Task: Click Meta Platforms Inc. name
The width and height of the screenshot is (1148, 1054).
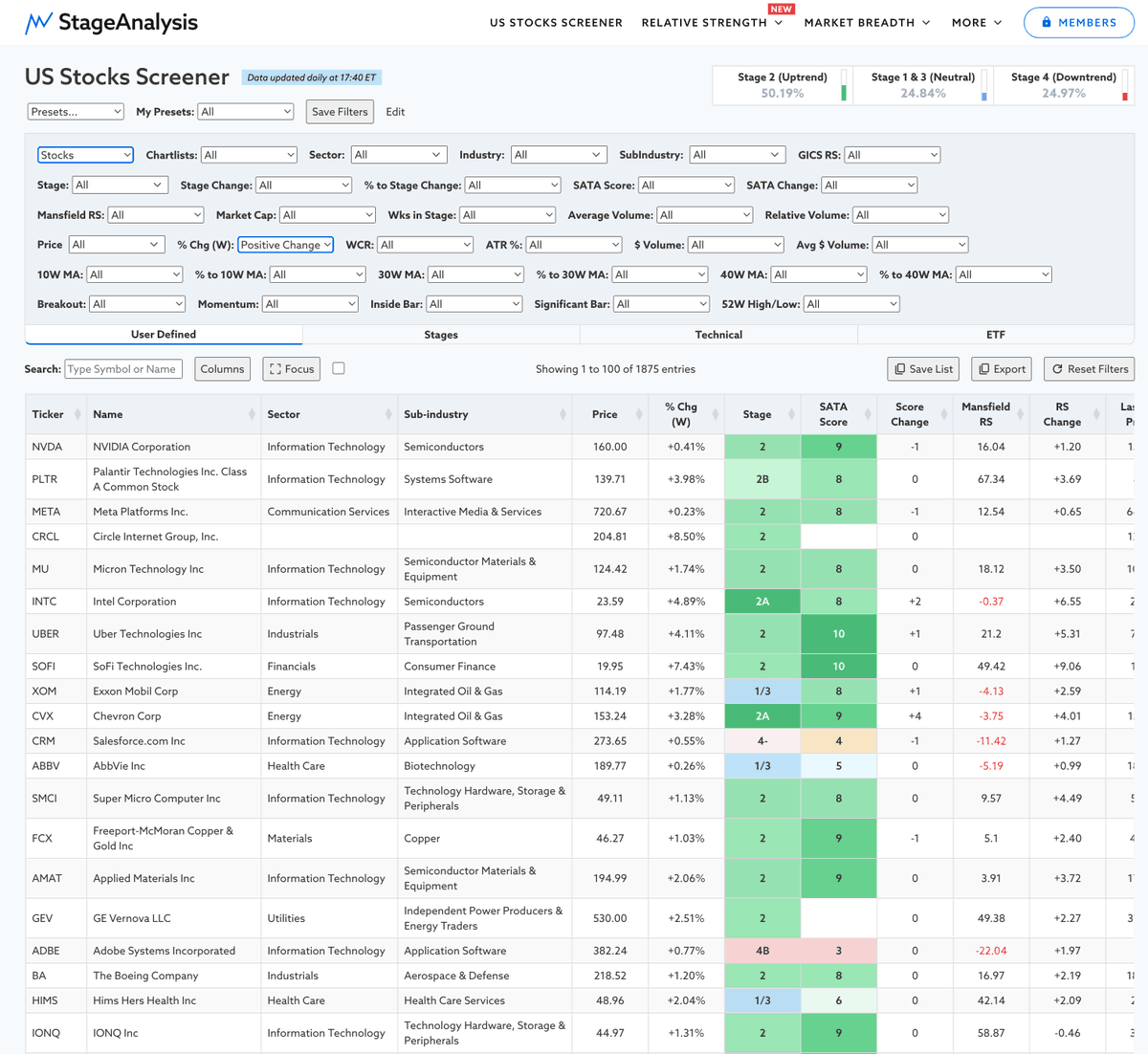Action: 141,512
